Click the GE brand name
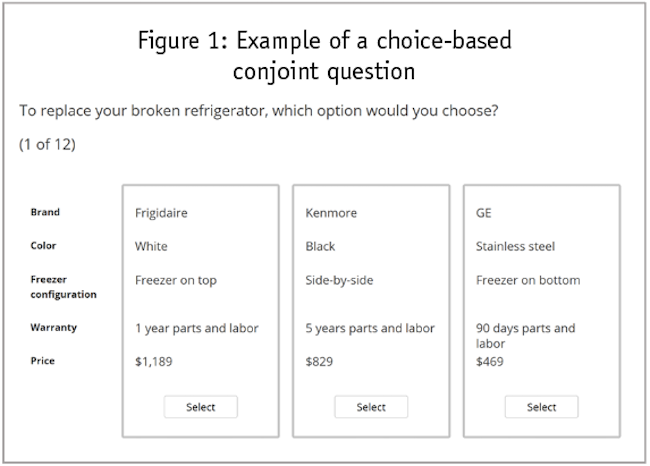This screenshot has width=650, height=466. tap(484, 213)
